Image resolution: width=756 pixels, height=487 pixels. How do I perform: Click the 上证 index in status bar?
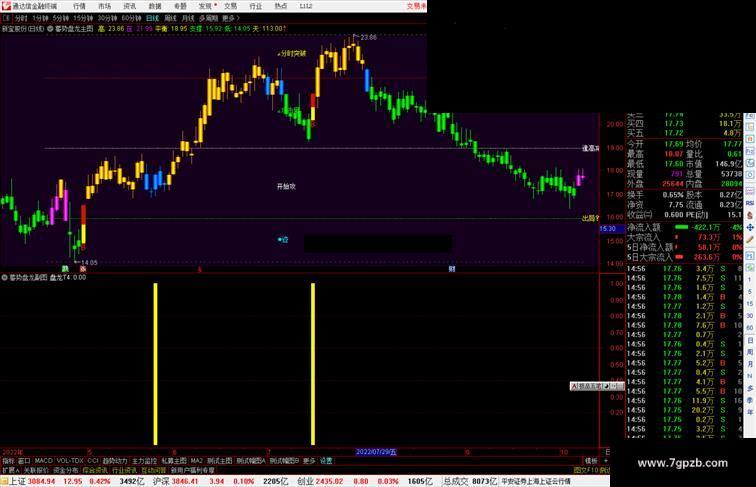tap(17, 481)
